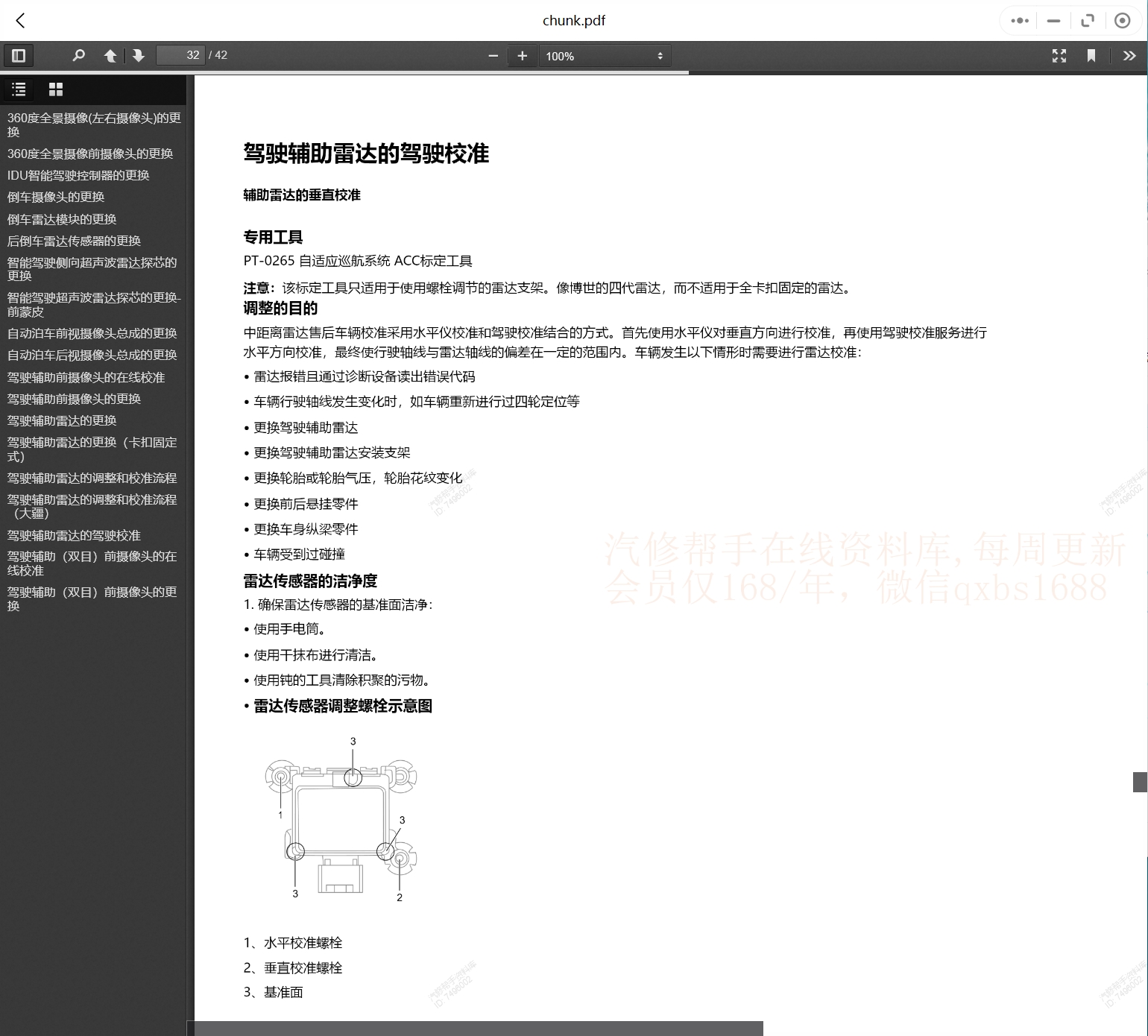
Task: Toggle the sidebar panel open or closed
Action: pyautogui.click(x=19, y=55)
